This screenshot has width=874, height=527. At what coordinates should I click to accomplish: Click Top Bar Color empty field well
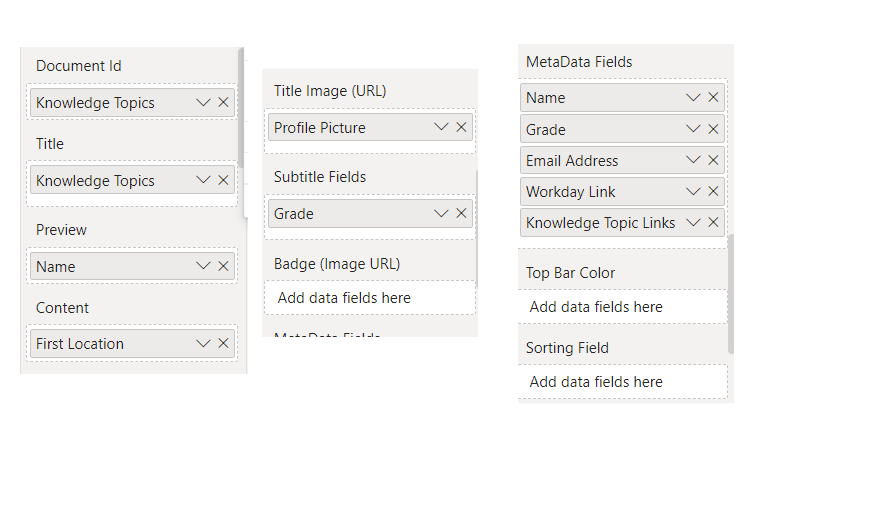coord(622,307)
